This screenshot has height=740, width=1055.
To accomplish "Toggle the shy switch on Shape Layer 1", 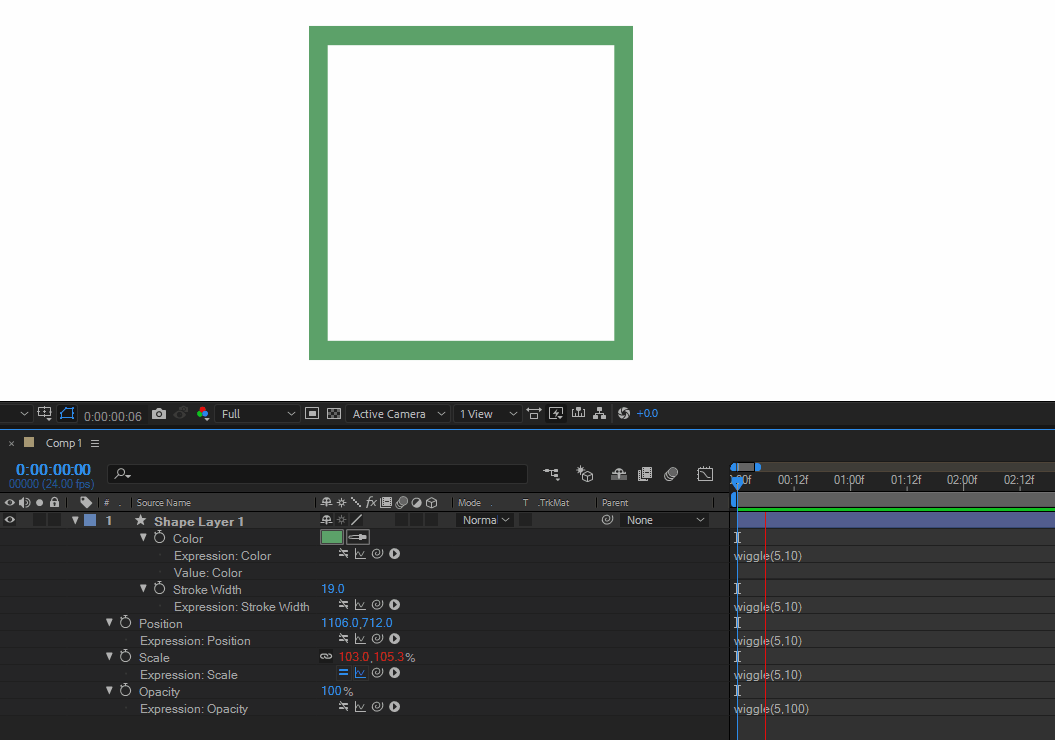I will (326, 520).
